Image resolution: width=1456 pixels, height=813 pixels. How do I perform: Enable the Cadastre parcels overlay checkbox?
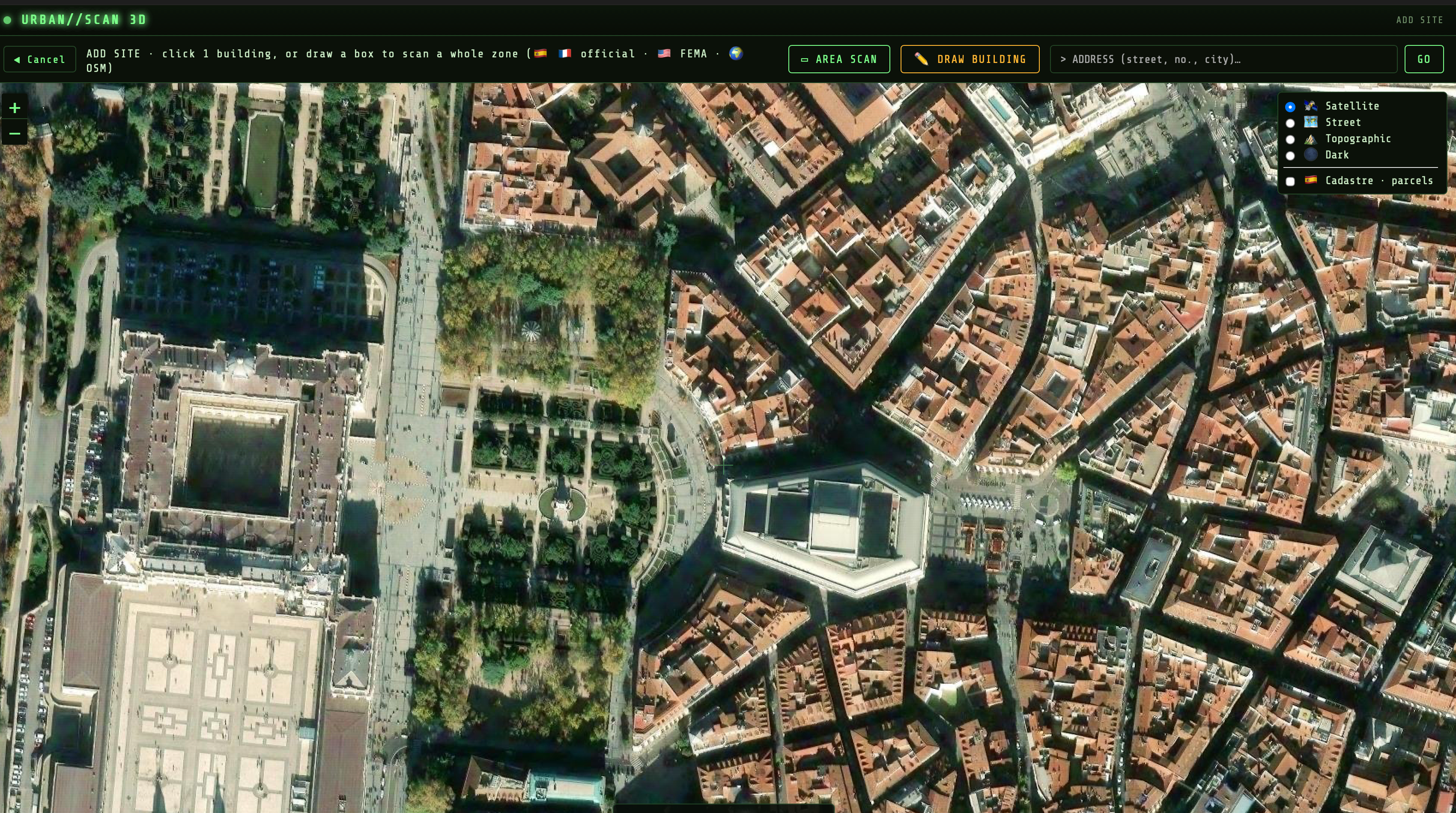click(x=1290, y=182)
